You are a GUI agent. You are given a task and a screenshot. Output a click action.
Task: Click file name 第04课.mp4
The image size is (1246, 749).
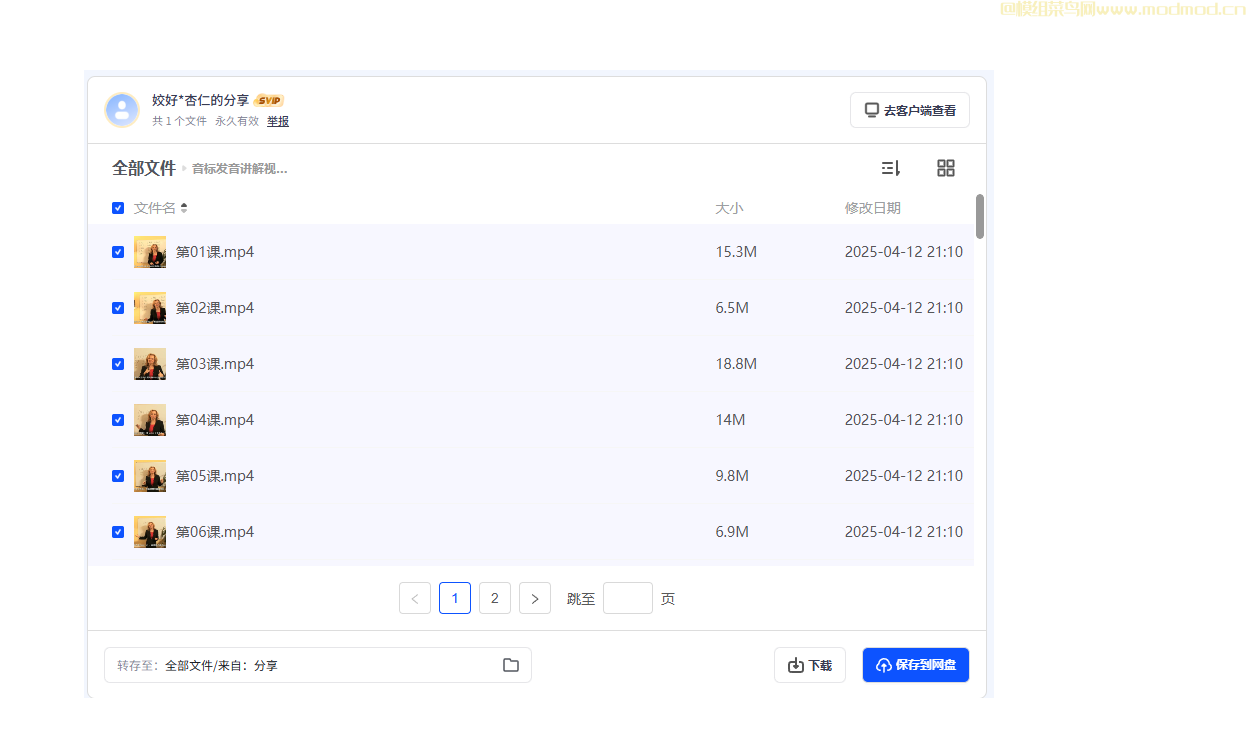point(215,420)
